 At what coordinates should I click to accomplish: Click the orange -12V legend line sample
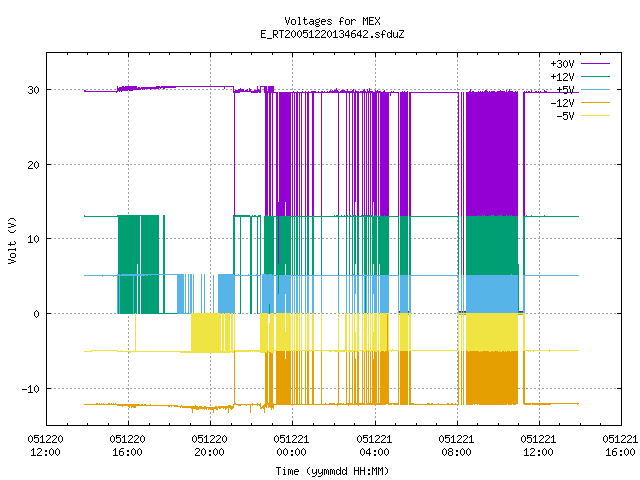click(595, 102)
